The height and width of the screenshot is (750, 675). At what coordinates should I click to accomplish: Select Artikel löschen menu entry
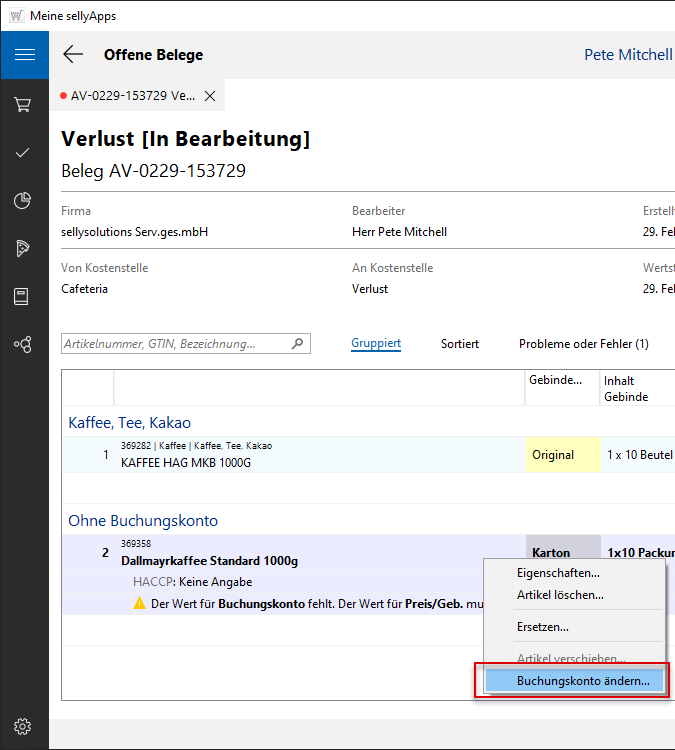click(x=560, y=595)
